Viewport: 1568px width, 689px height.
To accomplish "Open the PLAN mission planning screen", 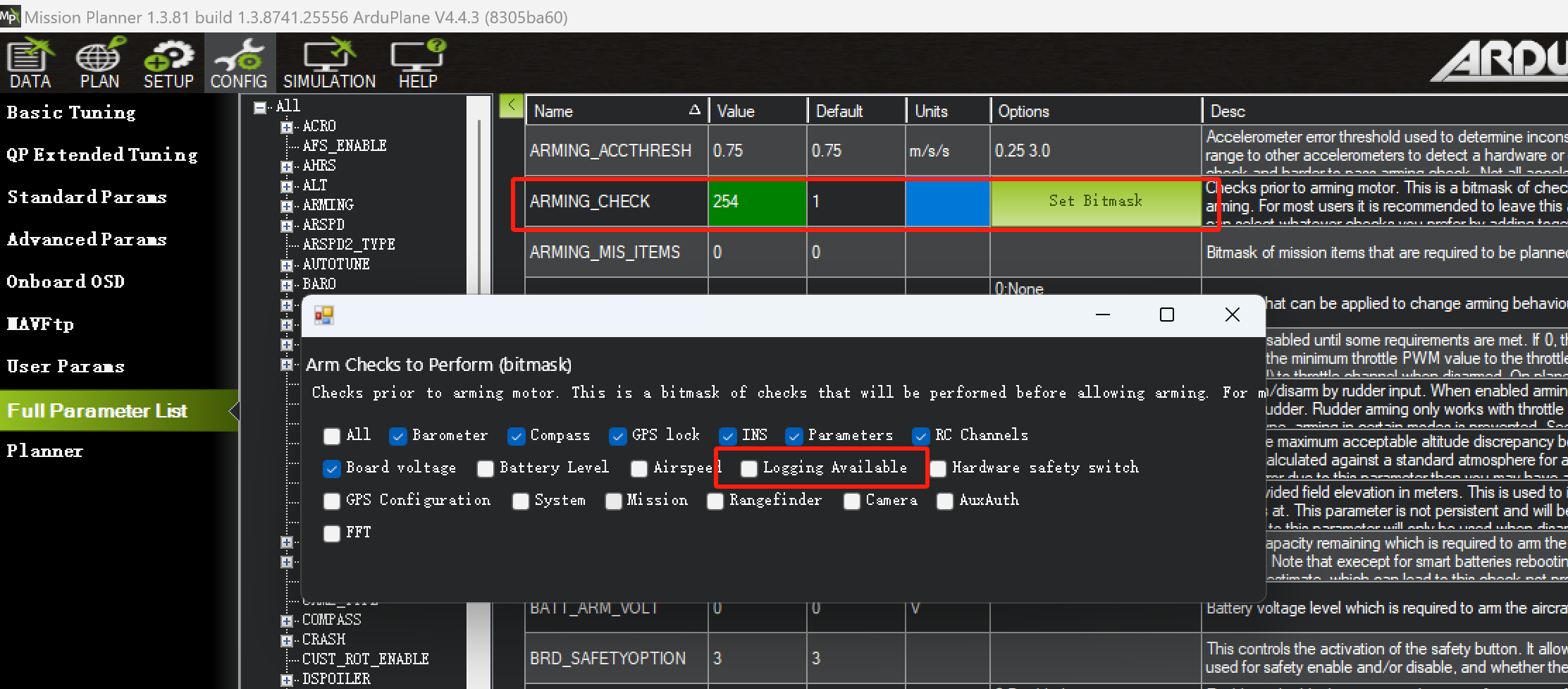I will (99, 63).
